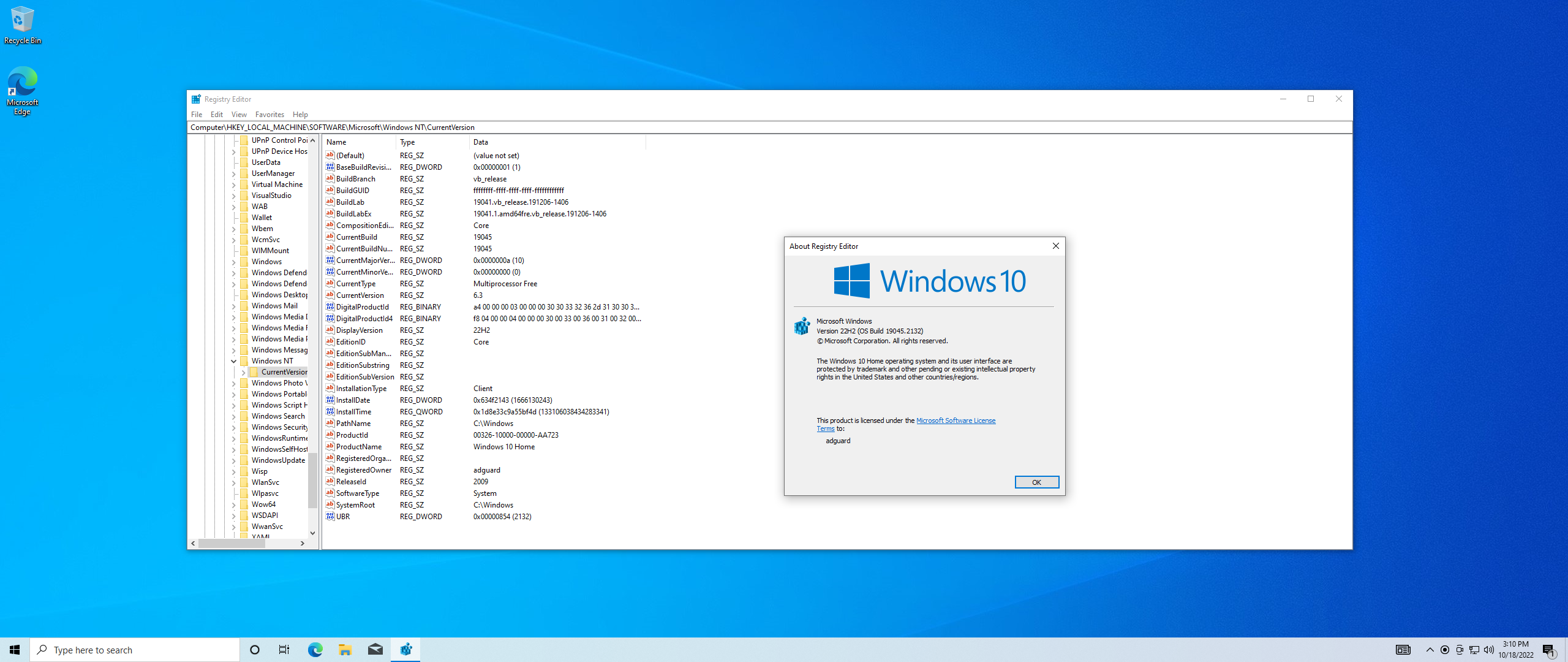The image size is (1568, 662).
Task: Select the VisualStudio key in tree
Action: tap(271, 196)
